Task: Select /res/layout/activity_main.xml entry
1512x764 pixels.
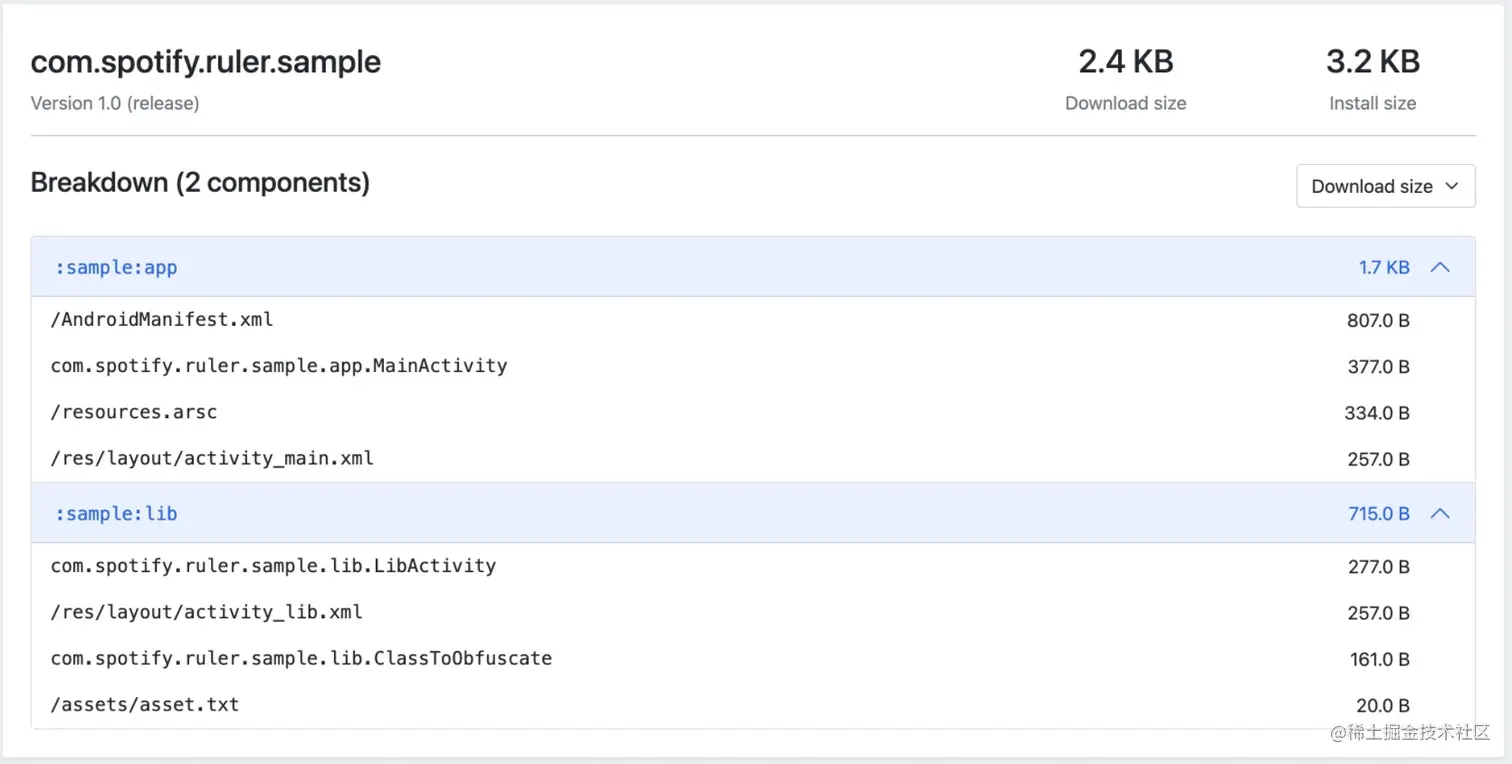Action: tap(212, 458)
